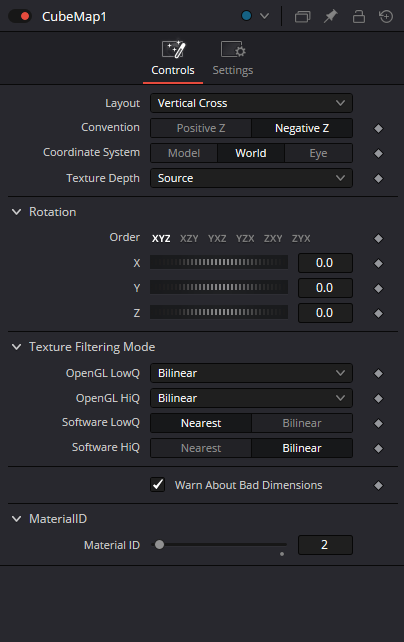404x642 pixels.
Task: Set Software HiQ to Bilinear
Action: point(302,448)
